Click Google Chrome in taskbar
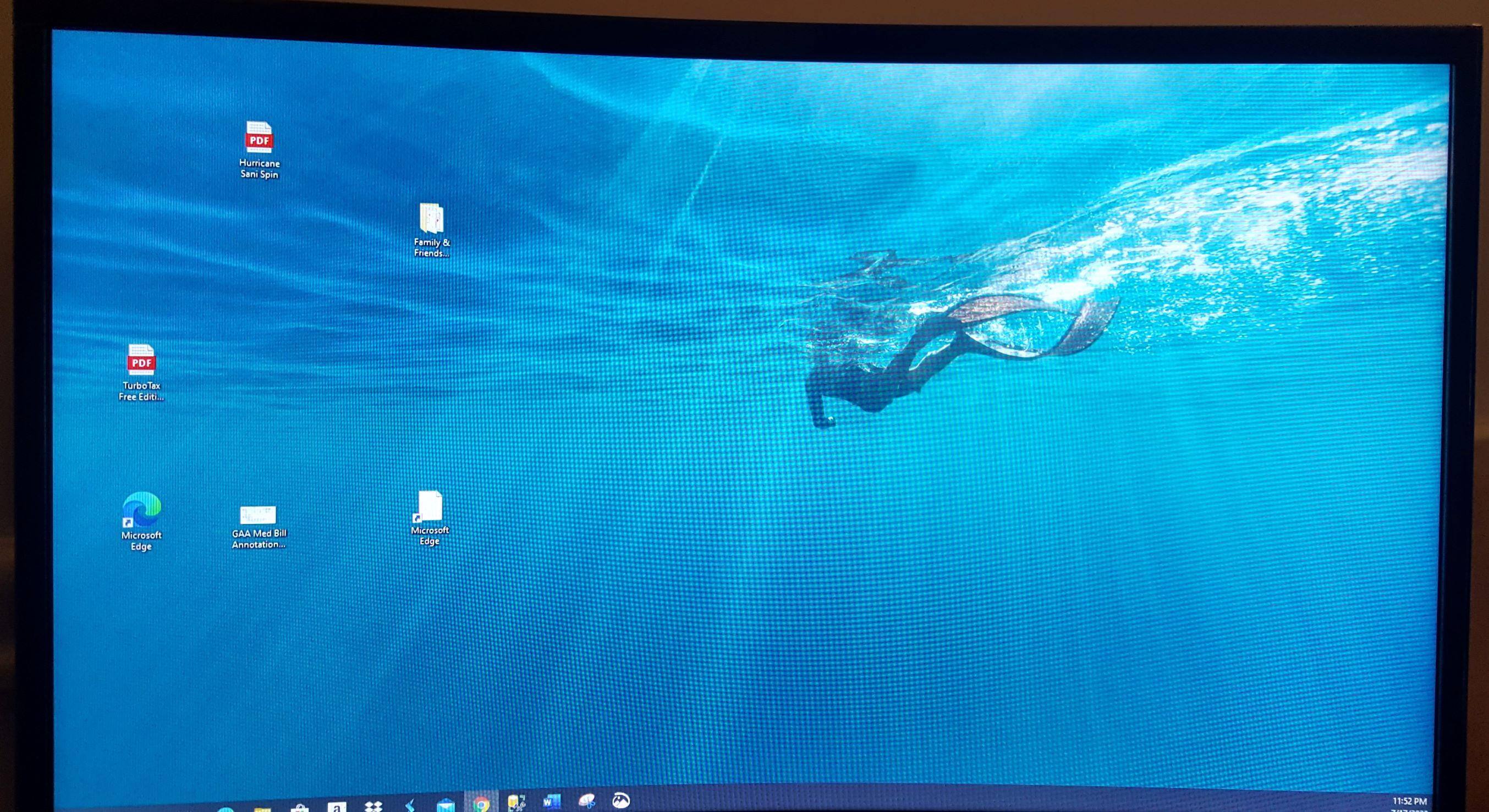Viewport: 1489px width, 812px height. tap(481, 804)
